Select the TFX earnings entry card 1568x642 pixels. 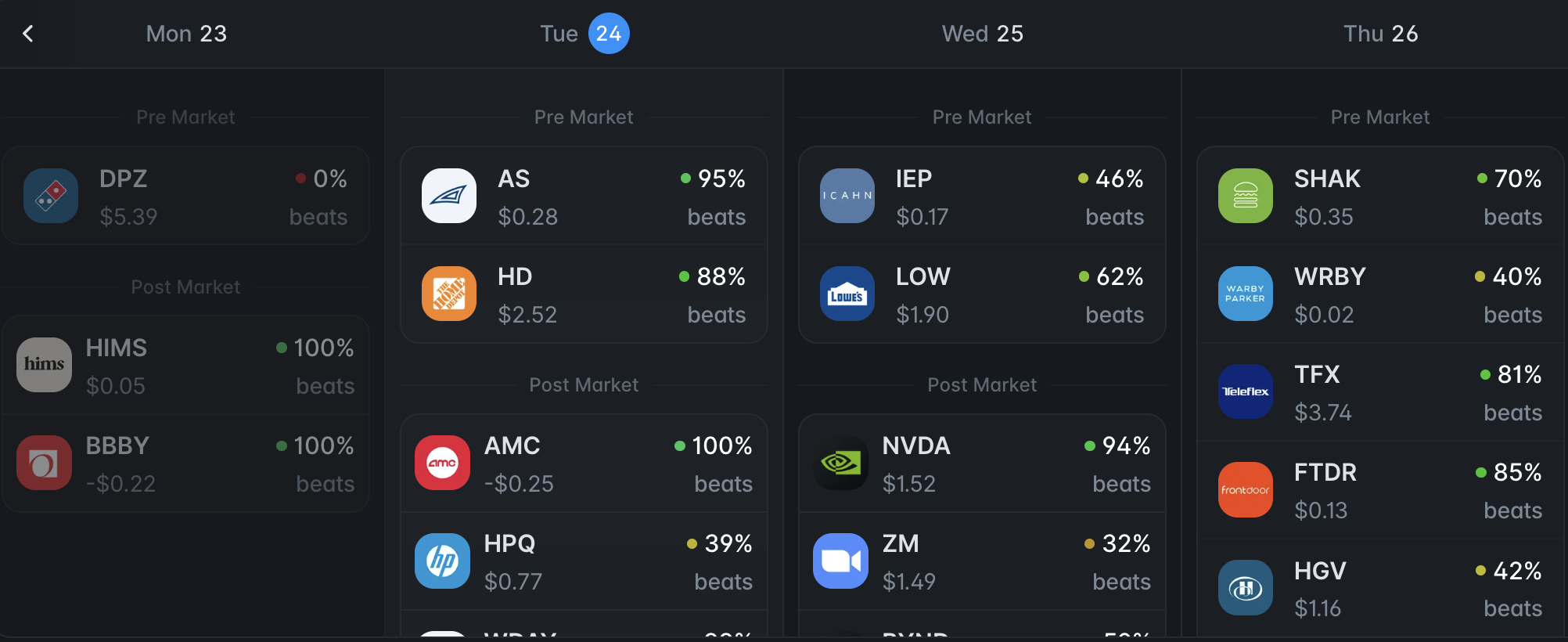(1380, 391)
